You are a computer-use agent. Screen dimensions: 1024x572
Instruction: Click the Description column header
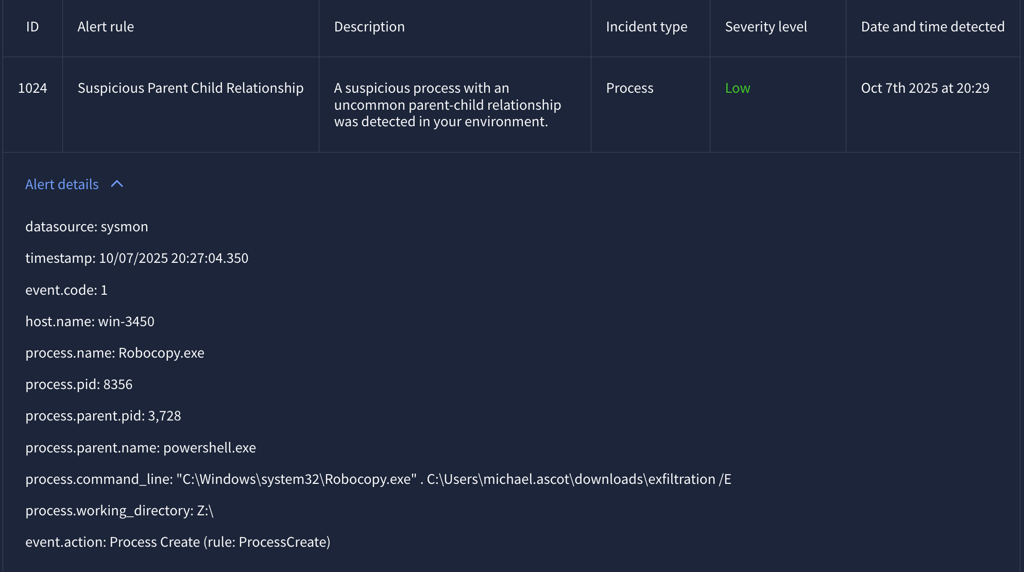pos(369,27)
